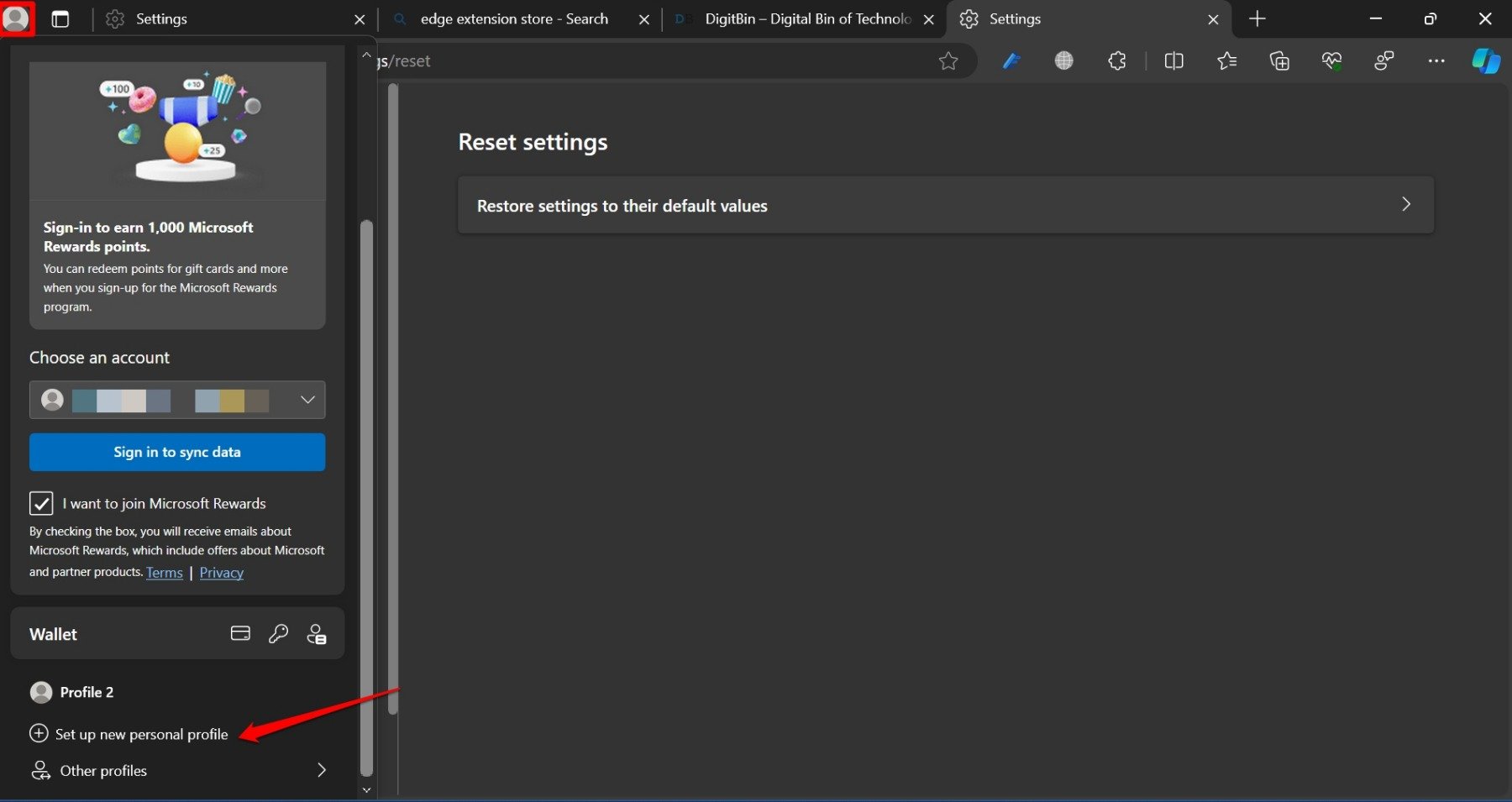Image resolution: width=1512 pixels, height=802 pixels.
Task: Toggle the Split screen icon
Action: (1174, 60)
